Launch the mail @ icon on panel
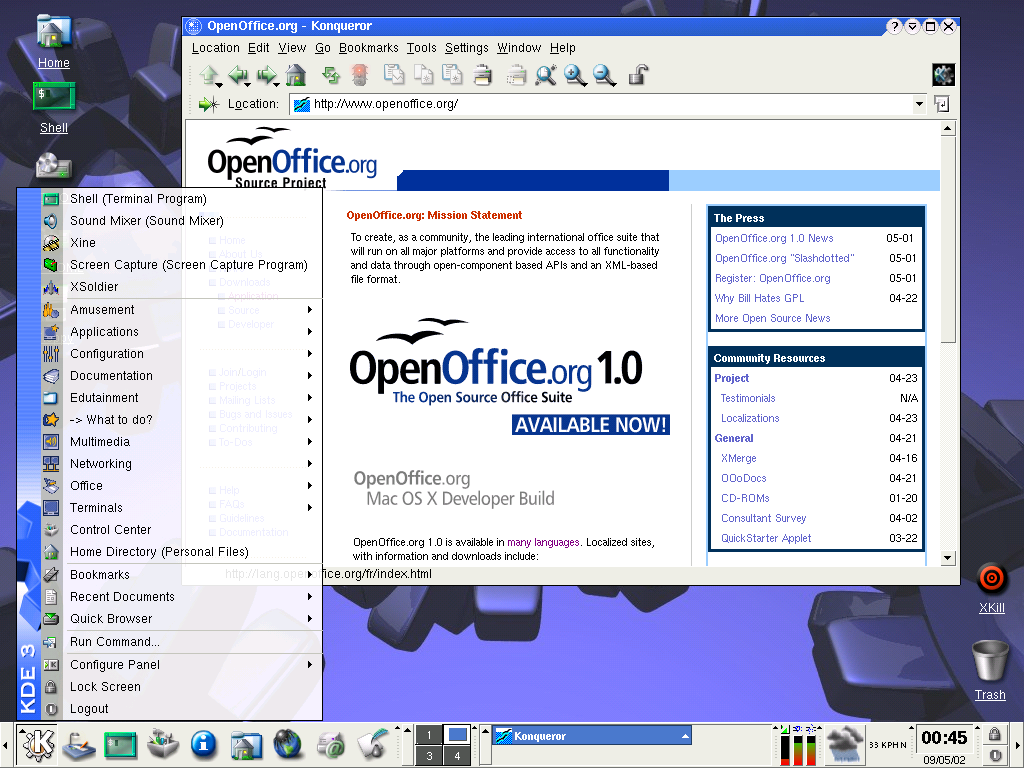The width and height of the screenshot is (1024, 768). tap(330, 744)
